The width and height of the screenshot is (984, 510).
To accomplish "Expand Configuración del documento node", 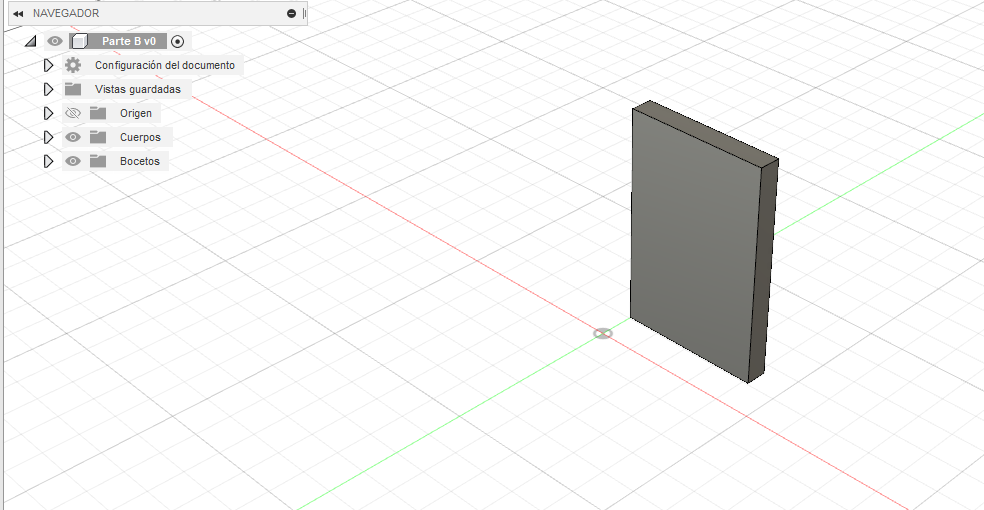I will pyautogui.click(x=48, y=65).
